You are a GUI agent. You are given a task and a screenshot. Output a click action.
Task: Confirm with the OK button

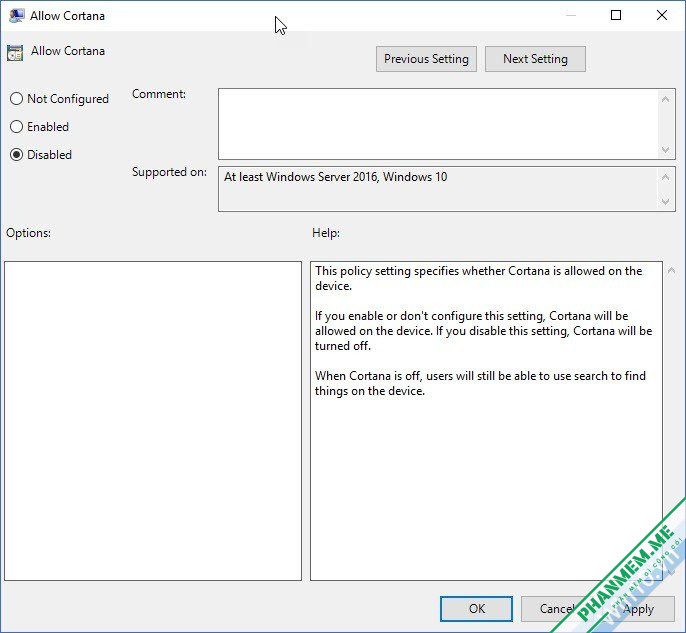point(476,609)
